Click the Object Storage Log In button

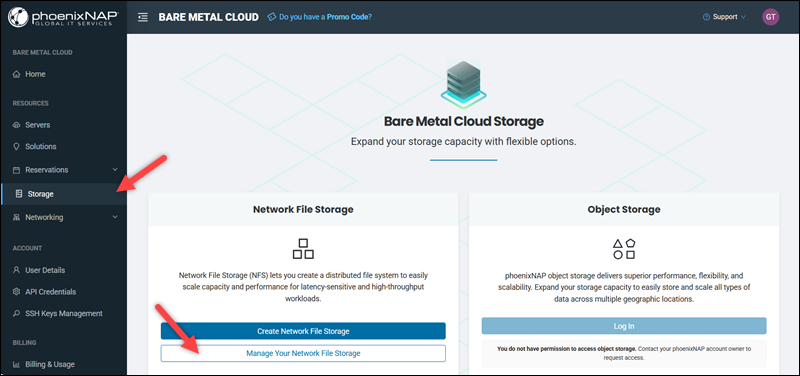click(624, 326)
